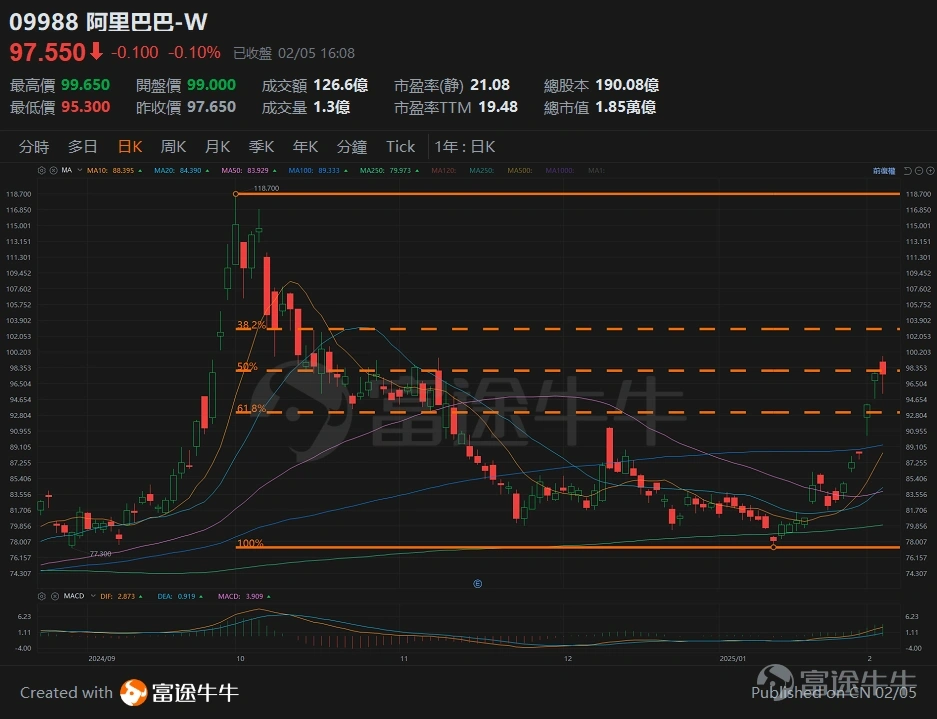This screenshot has height=719, width=937.
Task: Open the 分鐘 chart tab
Action: (352, 146)
